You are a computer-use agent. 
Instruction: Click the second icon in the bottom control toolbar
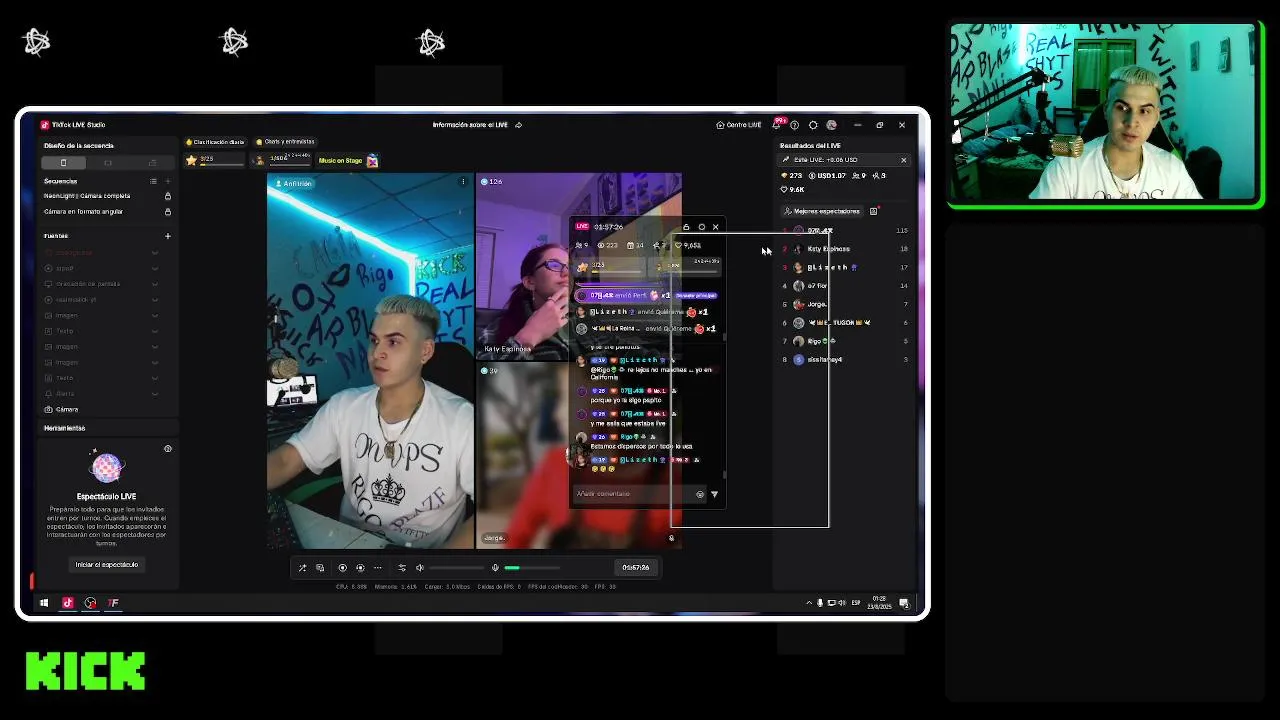(x=320, y=568)
